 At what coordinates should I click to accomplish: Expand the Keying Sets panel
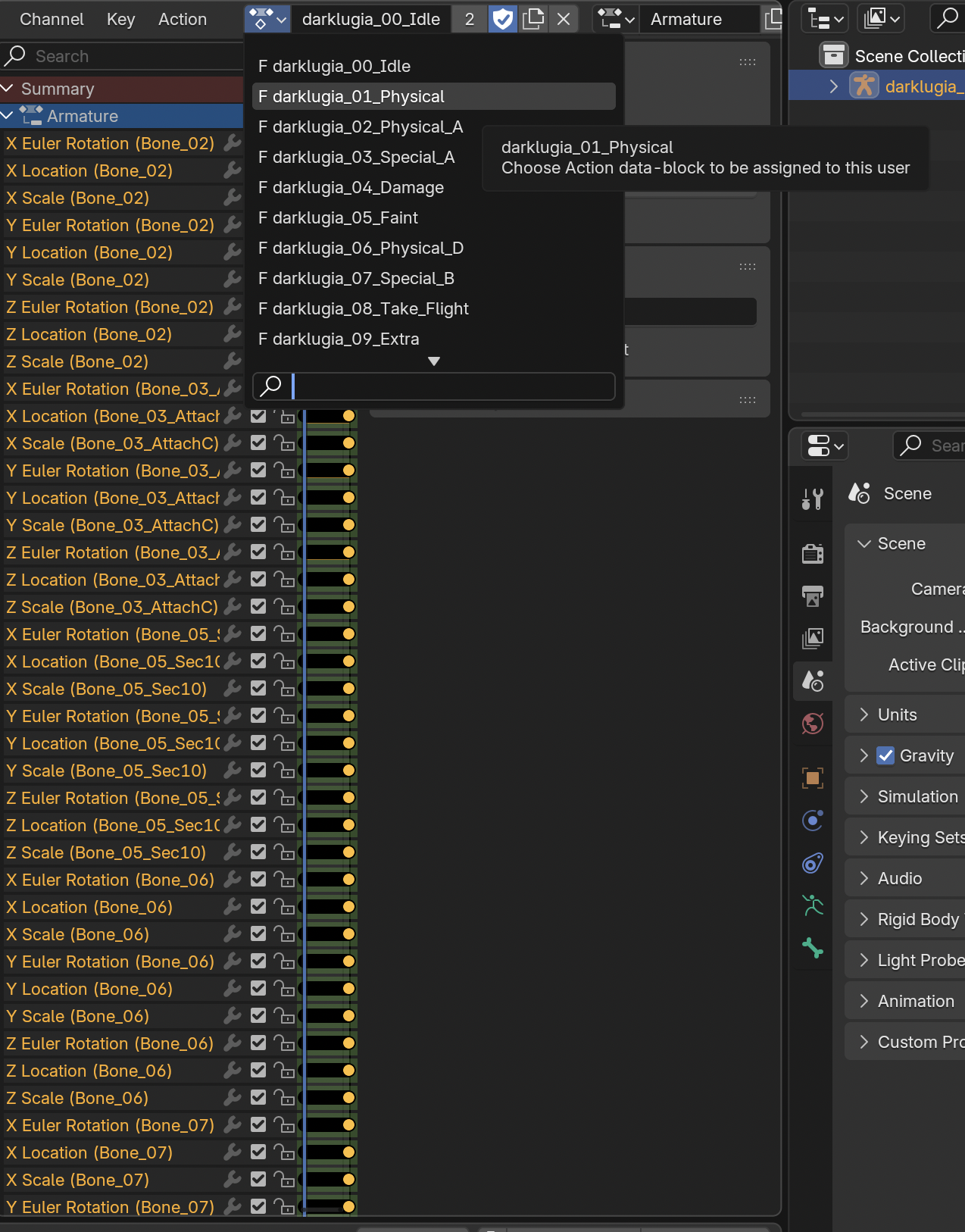864,837
